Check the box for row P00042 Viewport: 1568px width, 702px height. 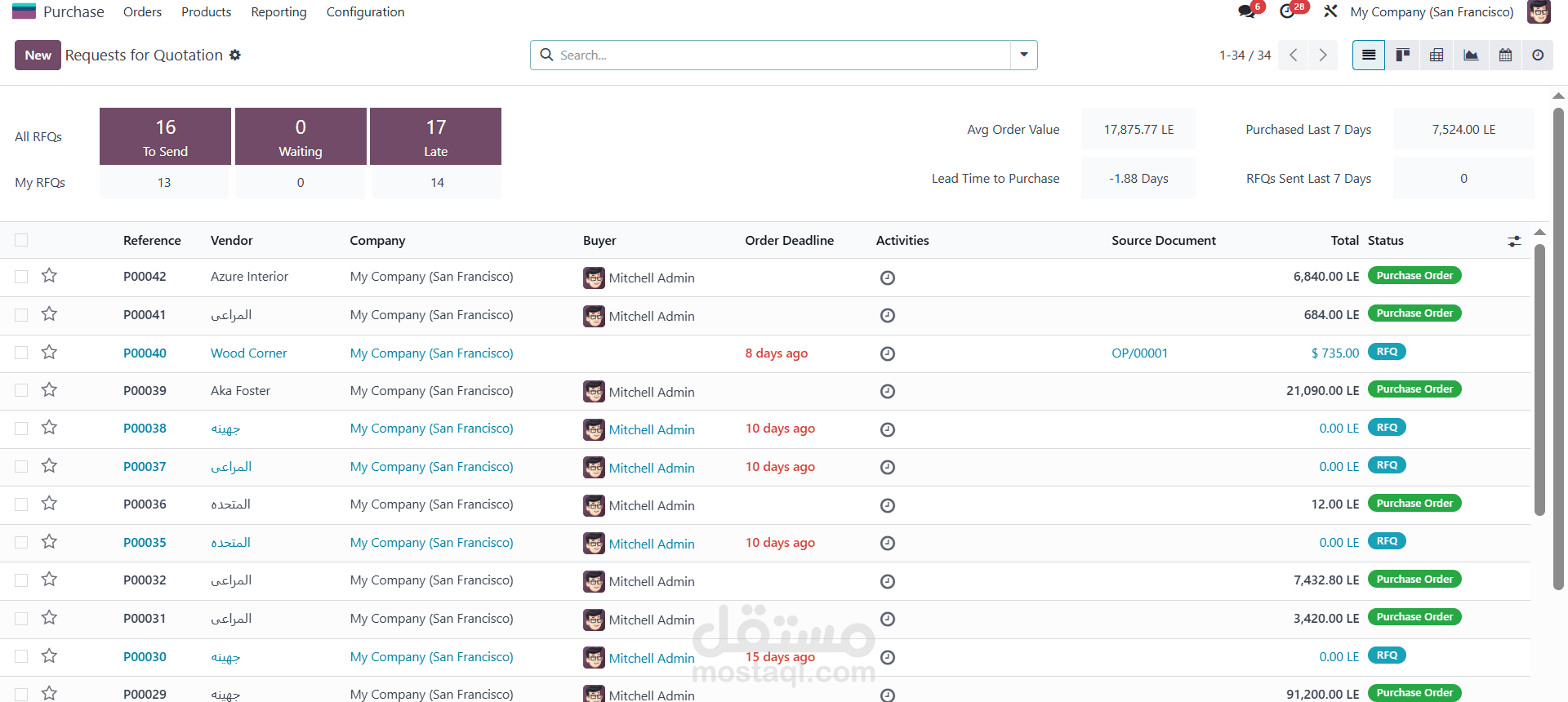pyautogui.click(x=21, y=277)
